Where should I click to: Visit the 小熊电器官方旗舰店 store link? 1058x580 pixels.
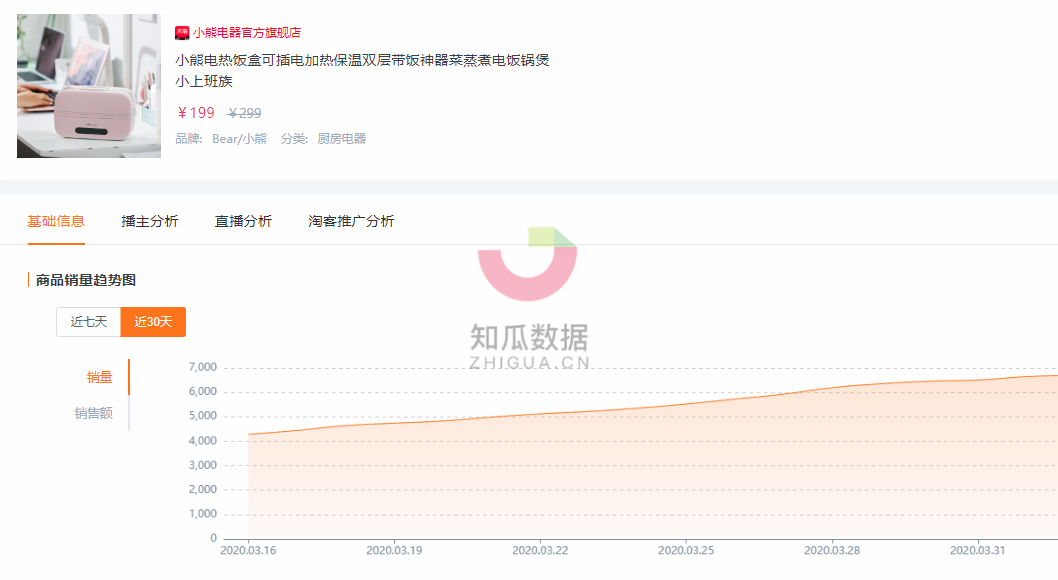pyautogui.click(x=247, y=33)
